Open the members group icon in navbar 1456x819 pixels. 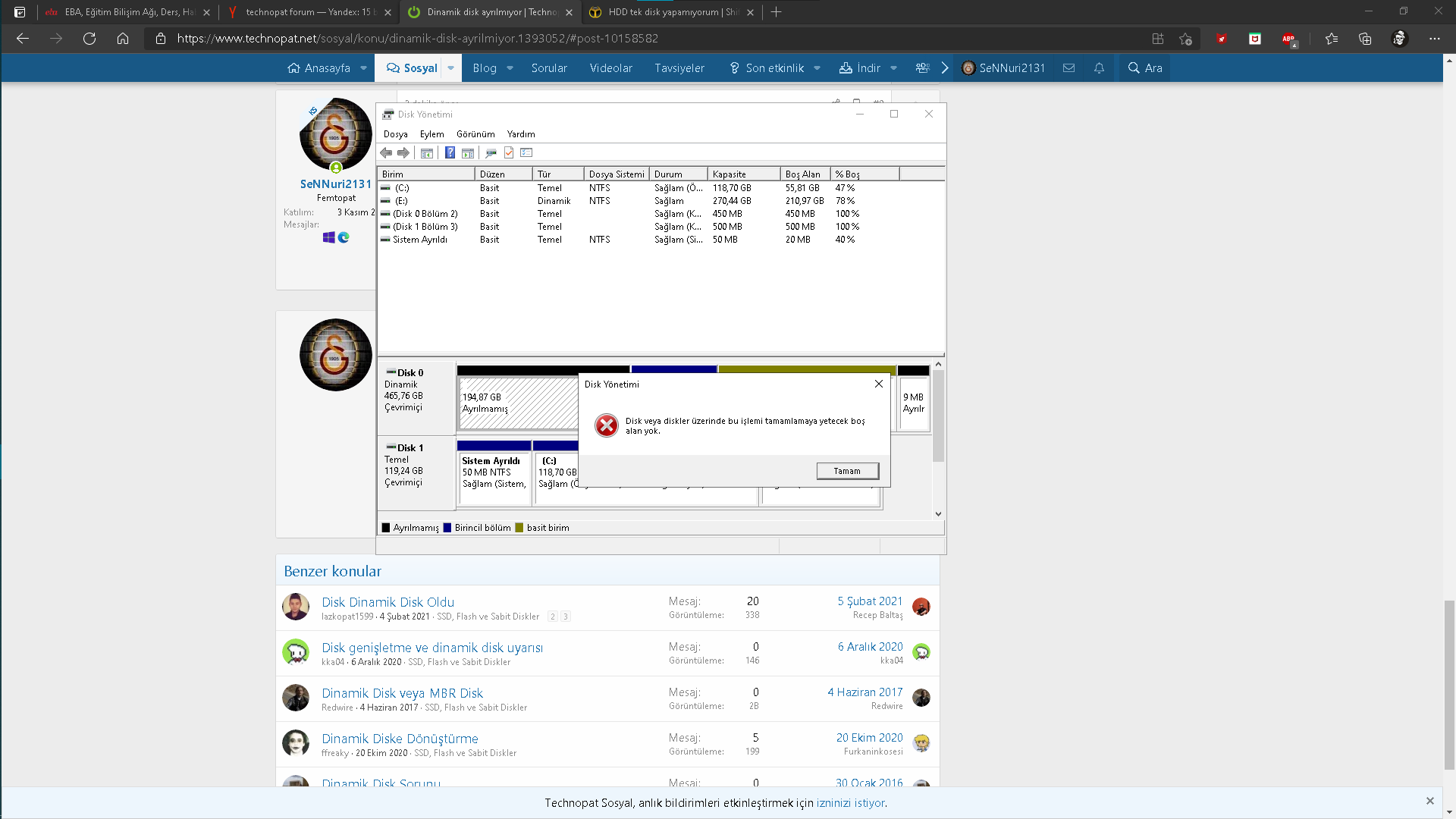click(922, 68)
